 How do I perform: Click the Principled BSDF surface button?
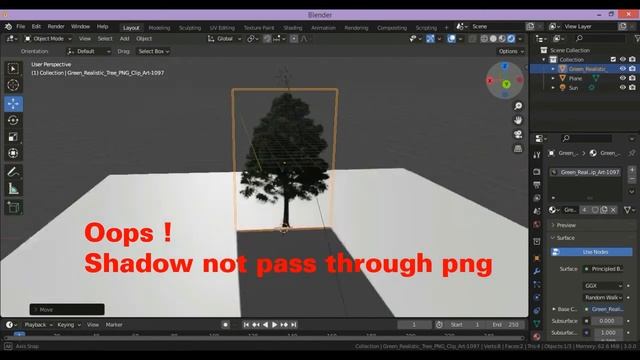click(604, 269)
